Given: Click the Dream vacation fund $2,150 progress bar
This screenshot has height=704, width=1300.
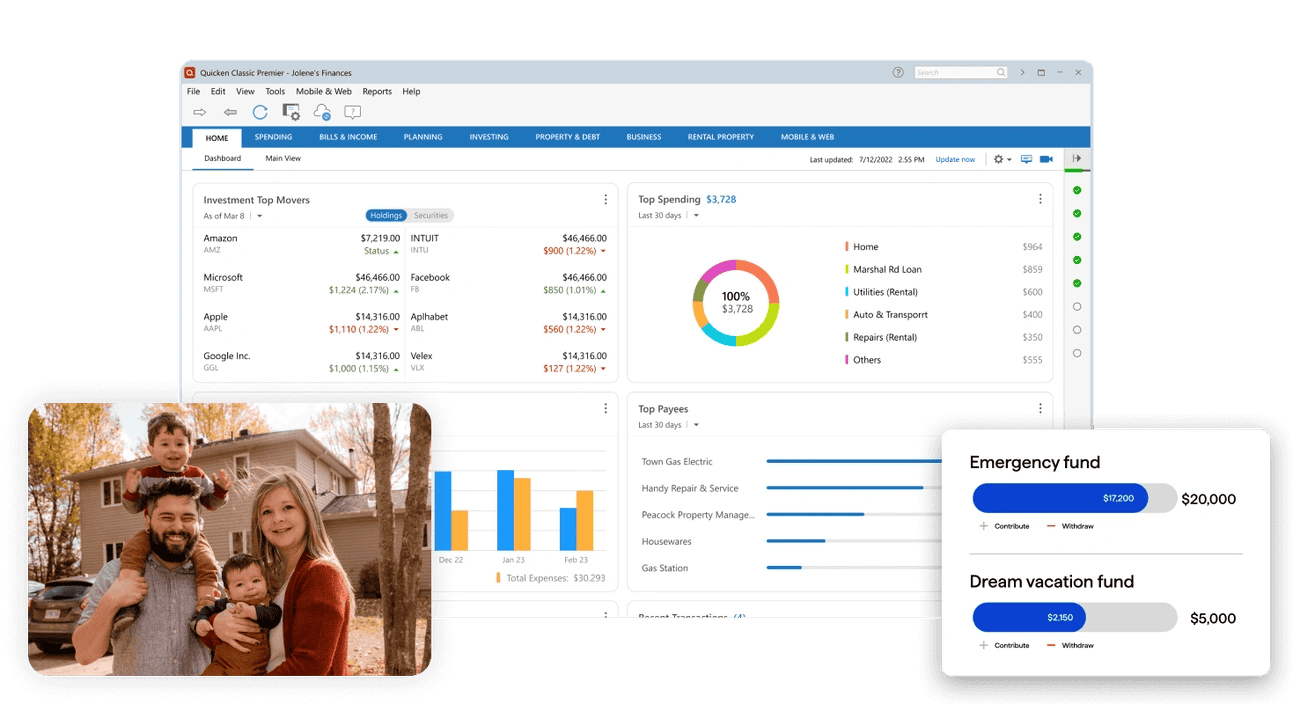Looking at the screenshot, I should [1075, 617].
